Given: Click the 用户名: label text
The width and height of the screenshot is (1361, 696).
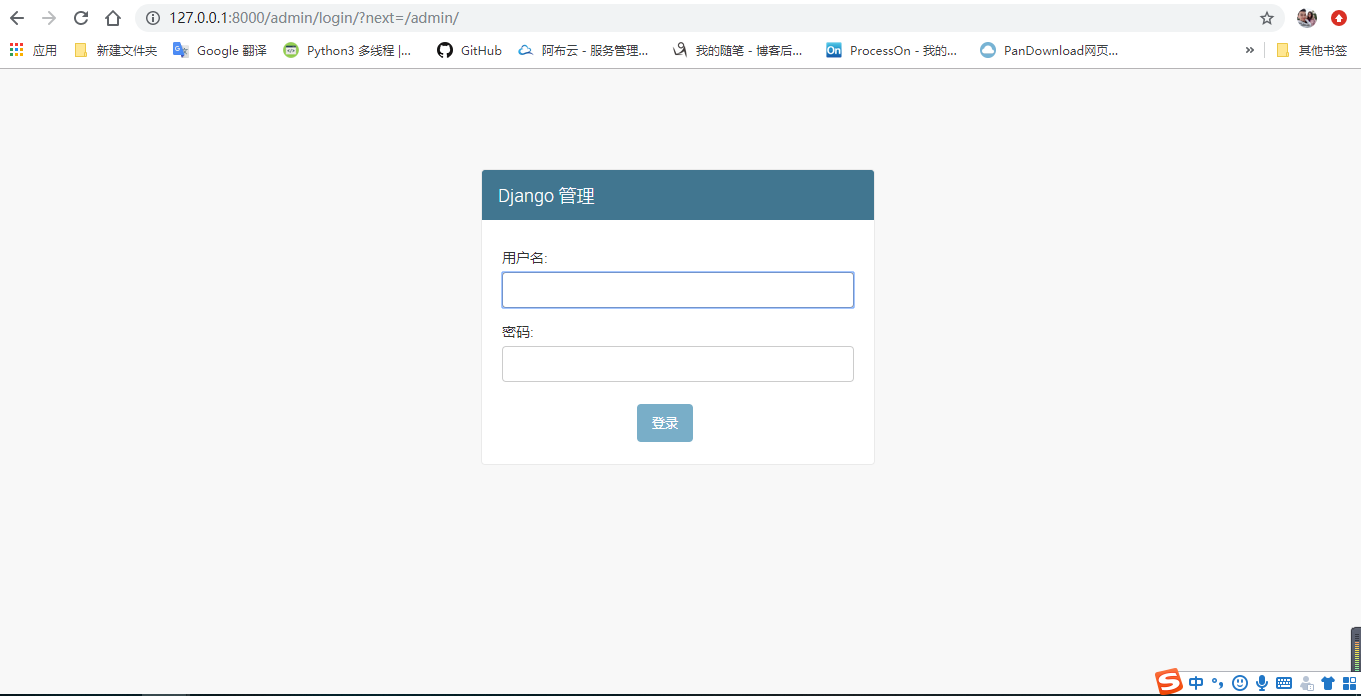Looking at the screenshot, I should (x=525, y=258).
